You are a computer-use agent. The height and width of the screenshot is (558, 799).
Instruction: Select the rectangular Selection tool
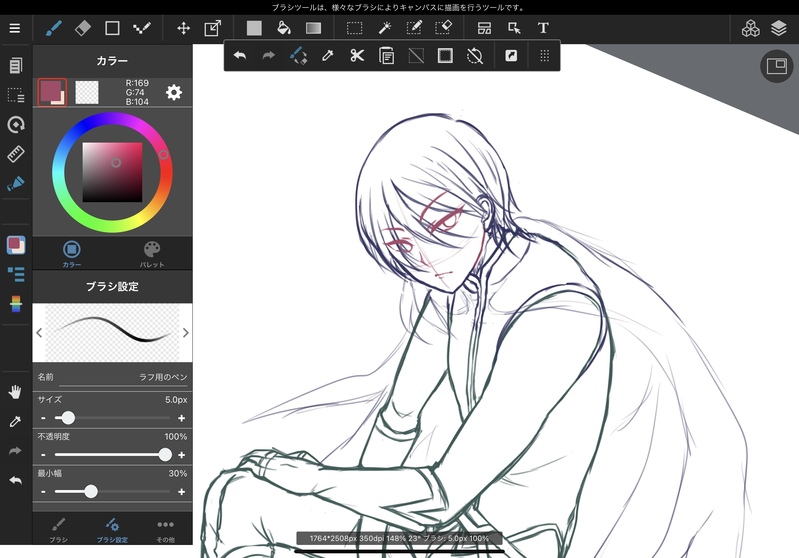coord(354,28)
